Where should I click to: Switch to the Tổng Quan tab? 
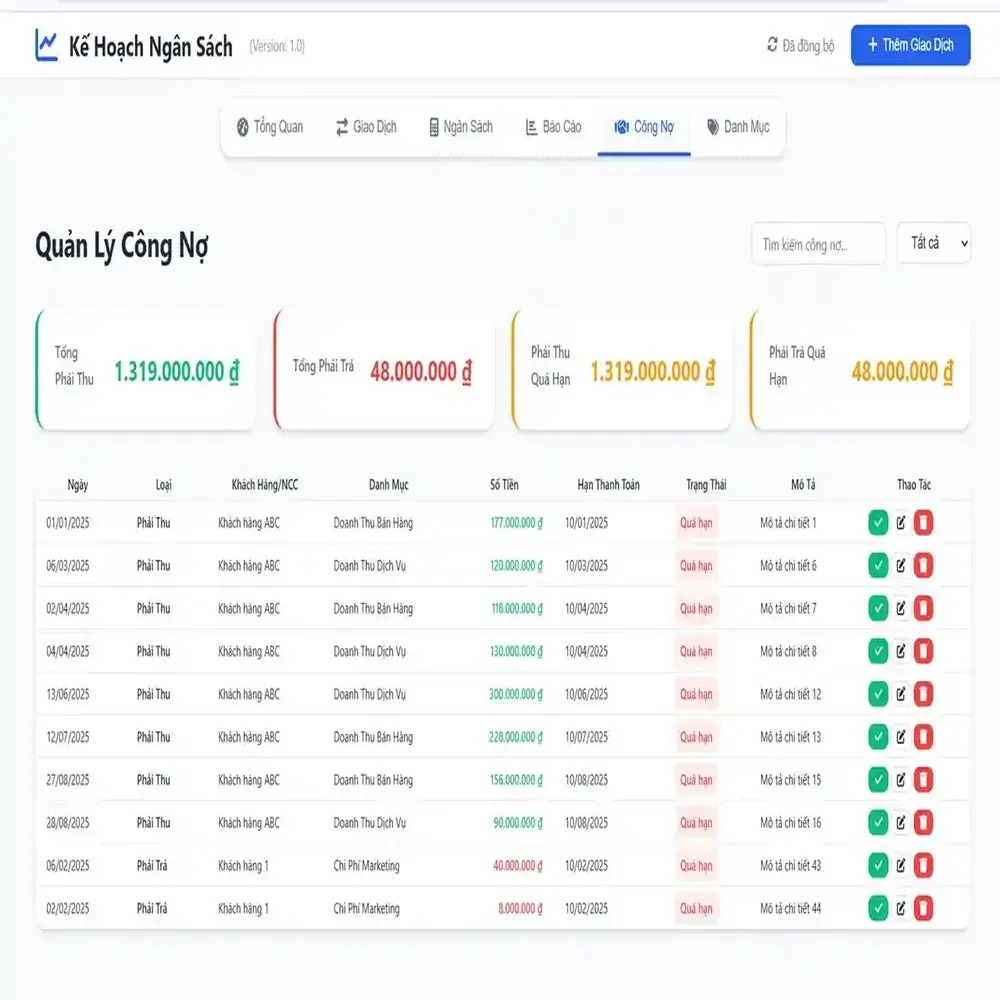tap(270, 127)
